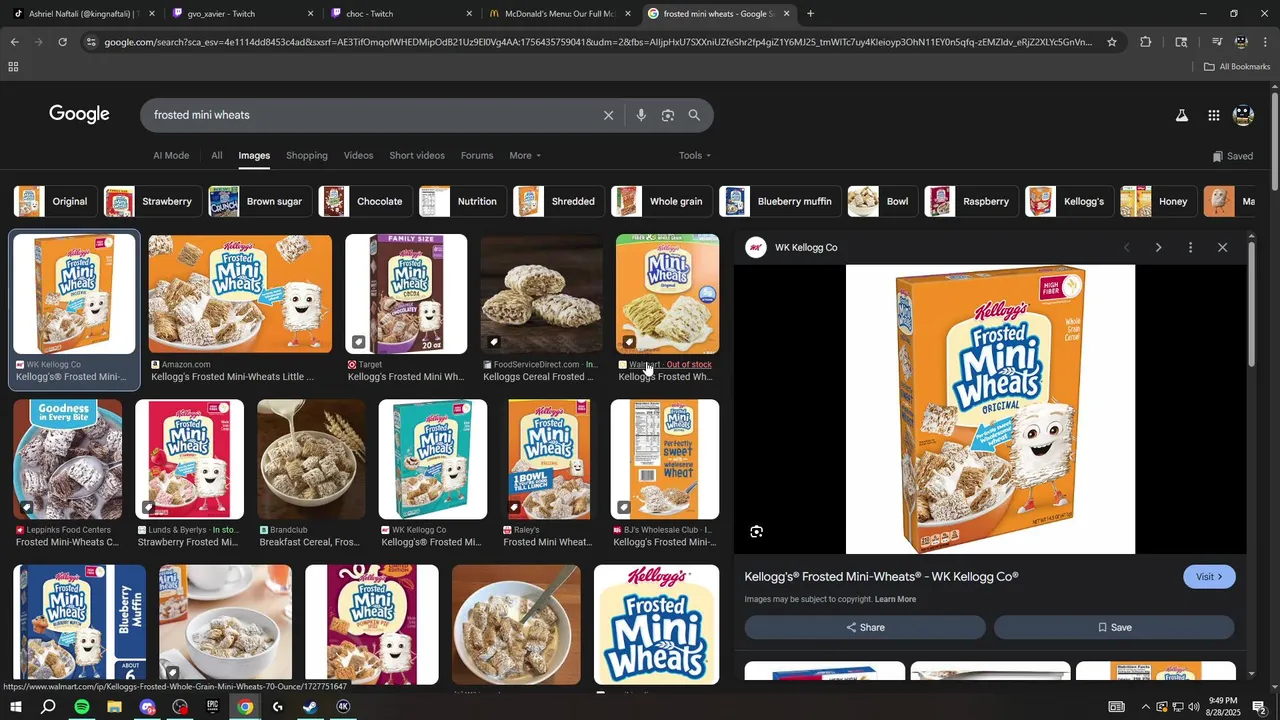Screen dimensions: 1280x720
Task: Filter by Nutrition chip
Action: (x=462, y=201)
